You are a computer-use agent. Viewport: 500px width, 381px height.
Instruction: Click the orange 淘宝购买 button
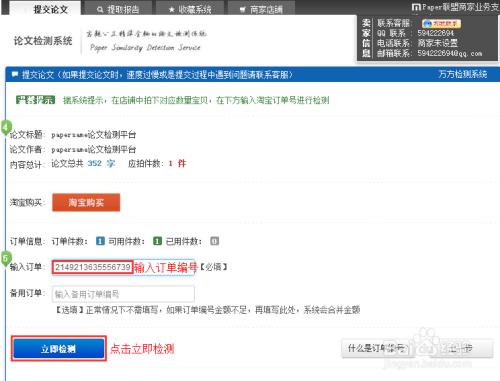(x=86, y=202)
